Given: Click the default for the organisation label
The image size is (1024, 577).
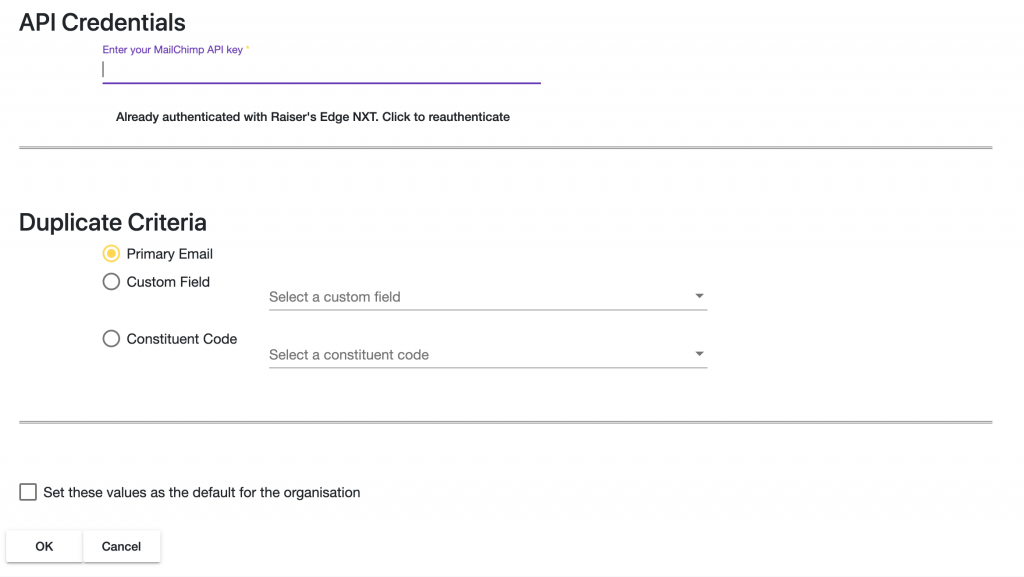Looking at the screenshot, I should point(202,492).
